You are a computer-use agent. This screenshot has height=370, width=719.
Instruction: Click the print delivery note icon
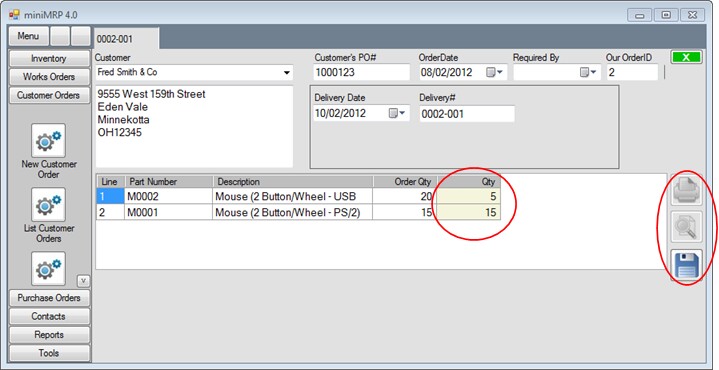[686, 190]
